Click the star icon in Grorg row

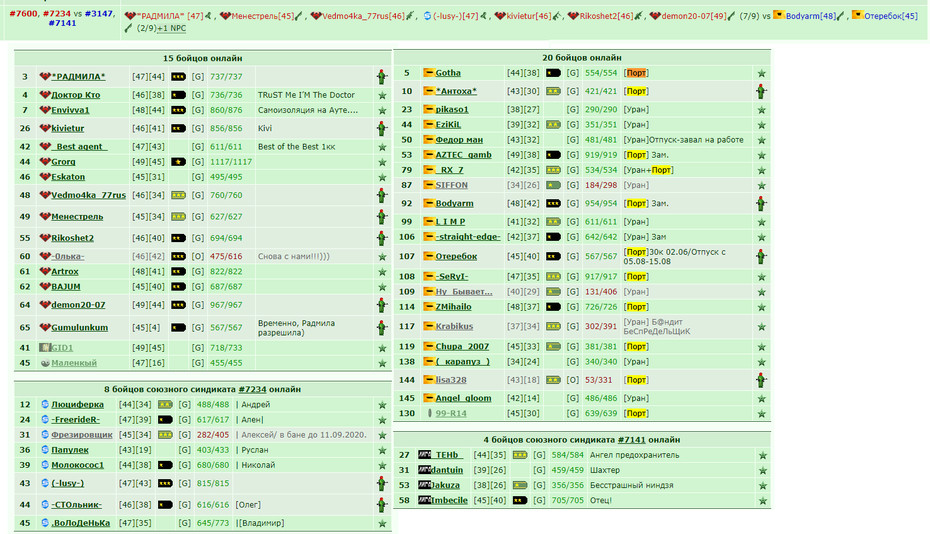pos(382,162)
